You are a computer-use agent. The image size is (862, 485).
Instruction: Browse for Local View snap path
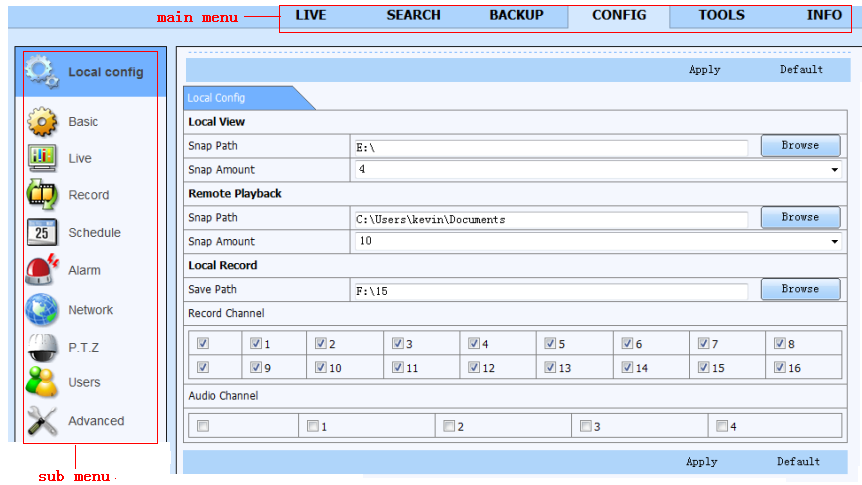click(x=800, y=146)
